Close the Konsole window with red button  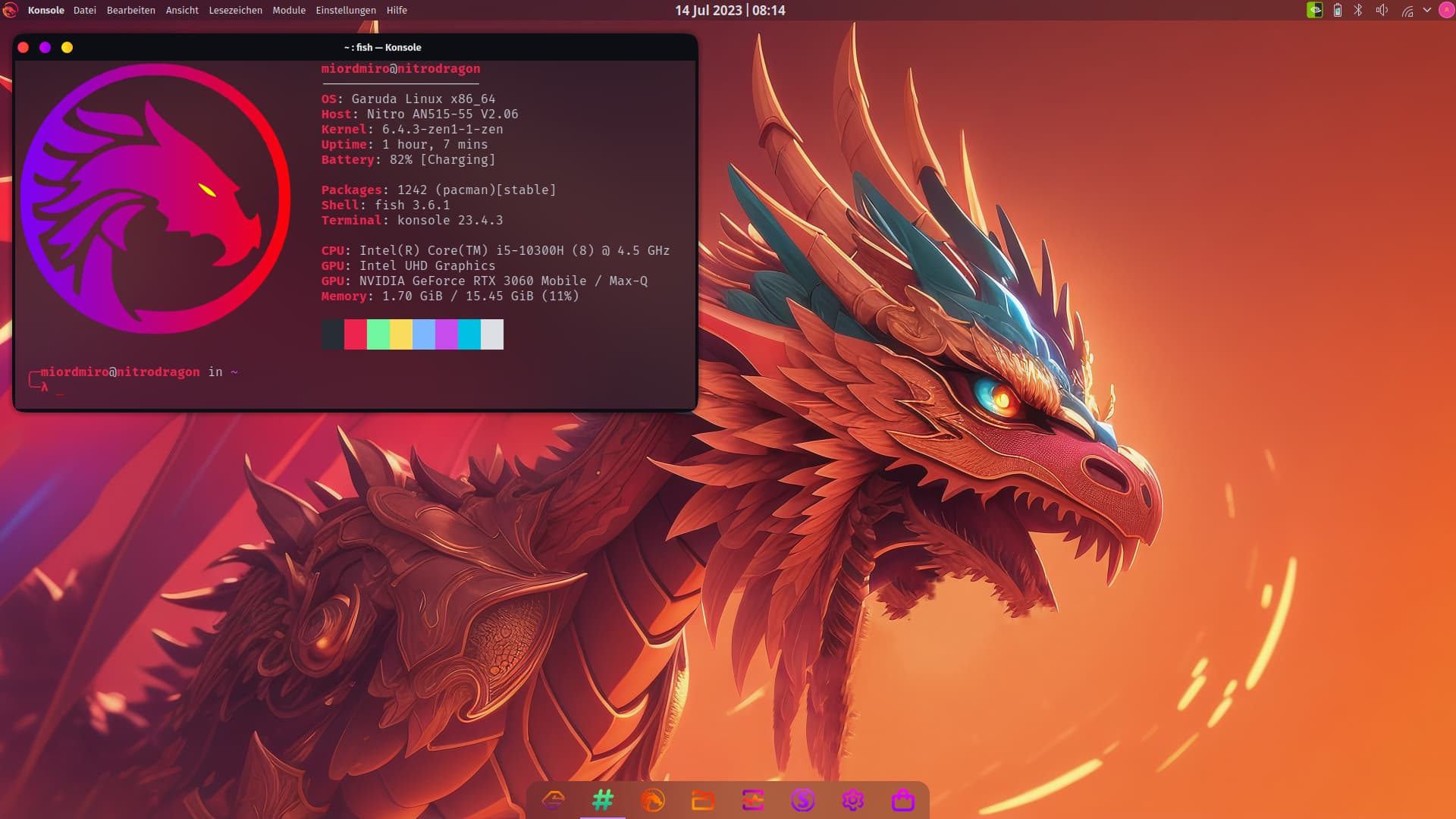(x=24, y=47)
